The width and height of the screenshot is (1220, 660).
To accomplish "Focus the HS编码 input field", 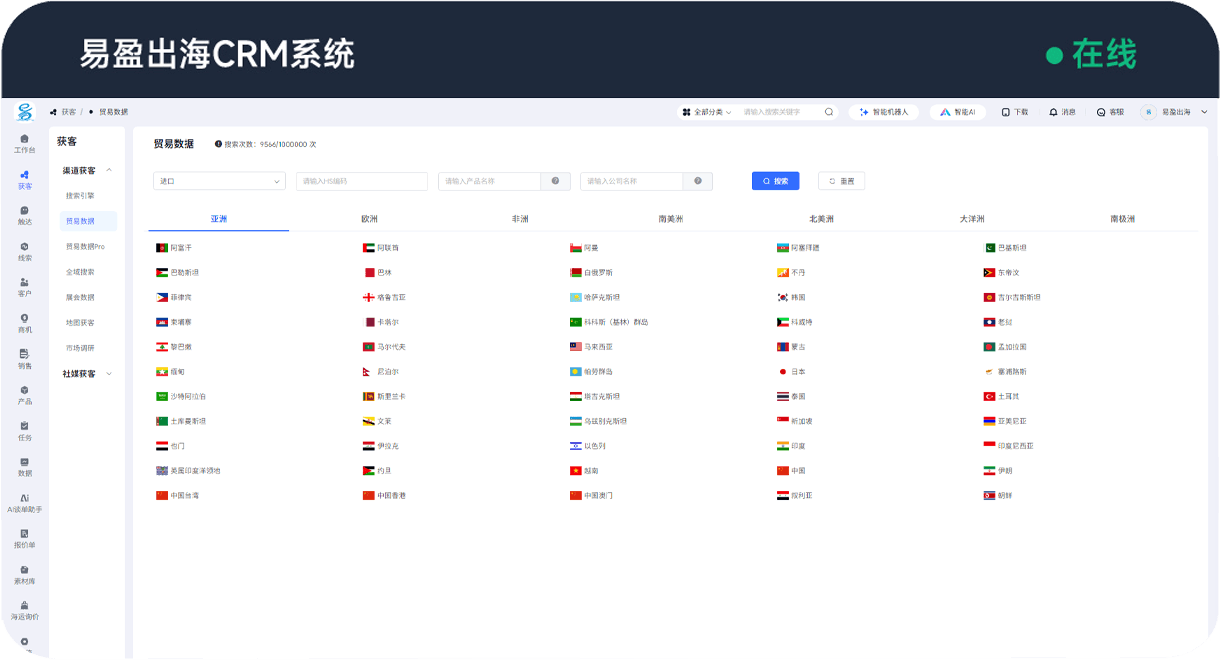I will (x=361, y=181).
